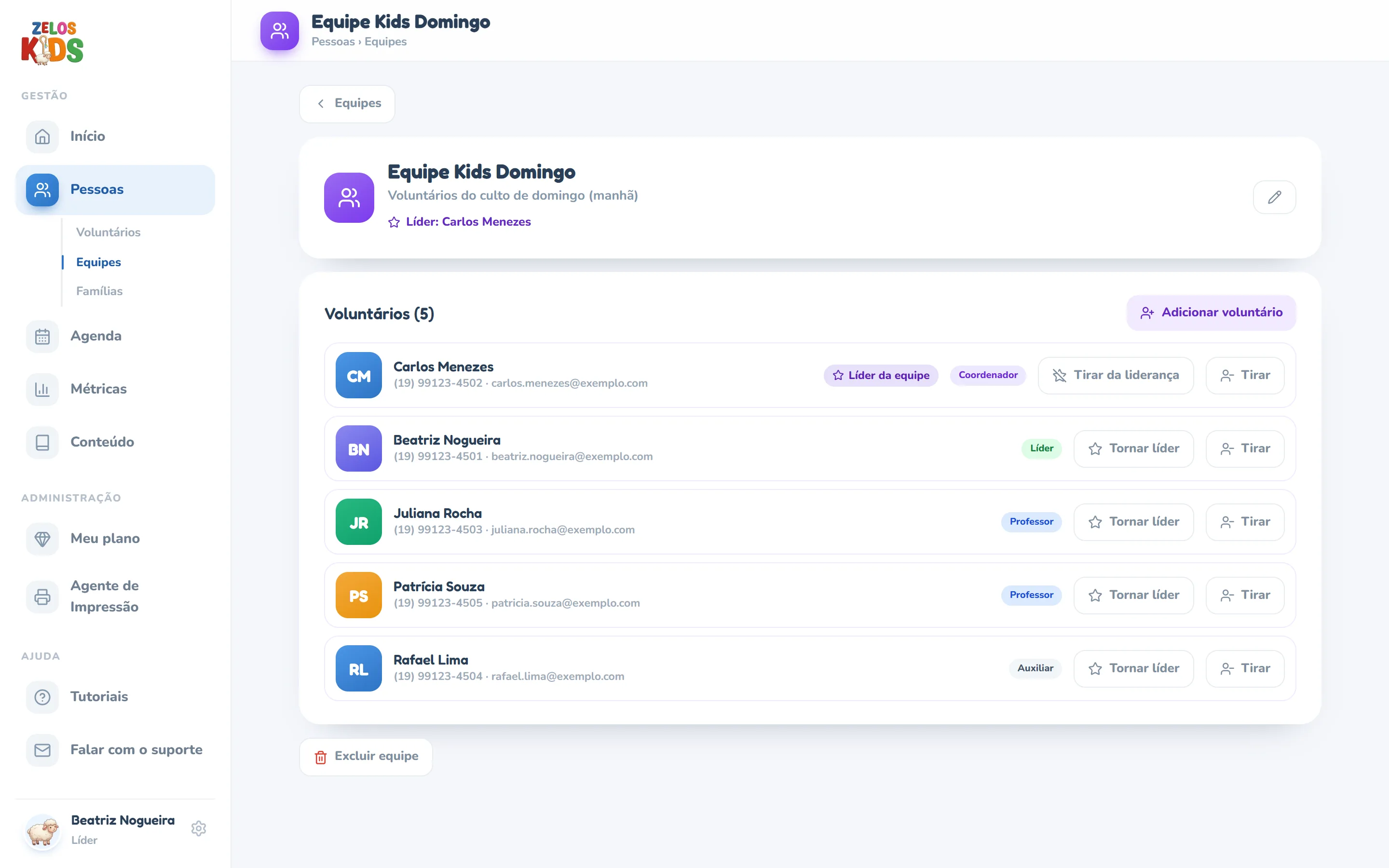The height and width of the screenshot is (868, 1389).
Task: Open the Voluntários submenu item
Action: pos(109,232)
